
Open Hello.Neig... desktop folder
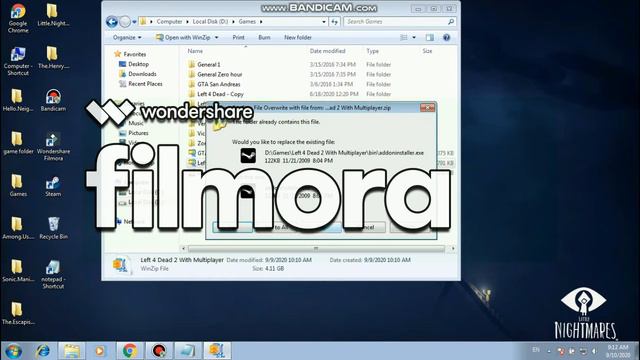point(18,100)
